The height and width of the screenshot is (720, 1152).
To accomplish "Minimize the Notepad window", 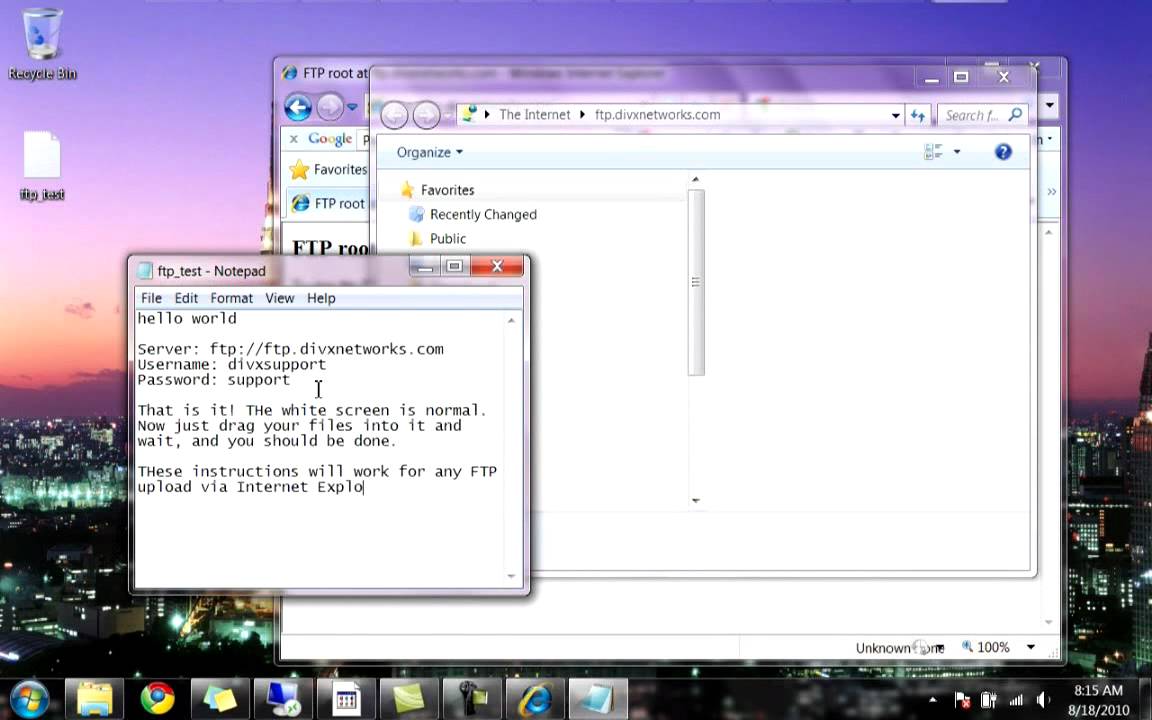I will pos(425,266).
